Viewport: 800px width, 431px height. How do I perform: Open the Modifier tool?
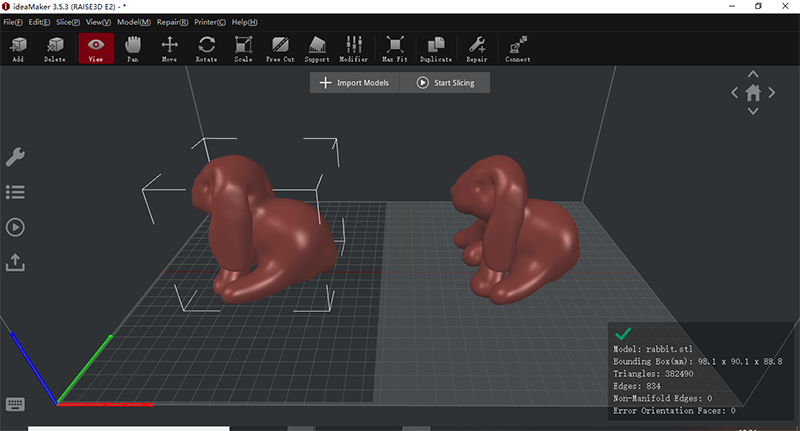pyautogui.click(x=354, y=49)
